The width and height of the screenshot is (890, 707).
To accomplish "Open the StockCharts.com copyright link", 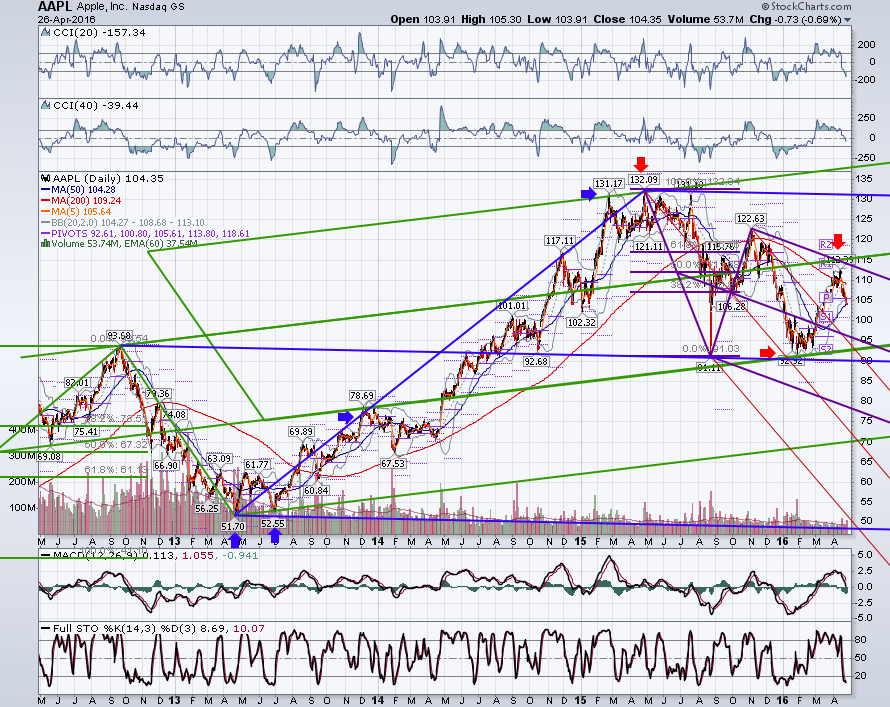I will tap(807, 6).
